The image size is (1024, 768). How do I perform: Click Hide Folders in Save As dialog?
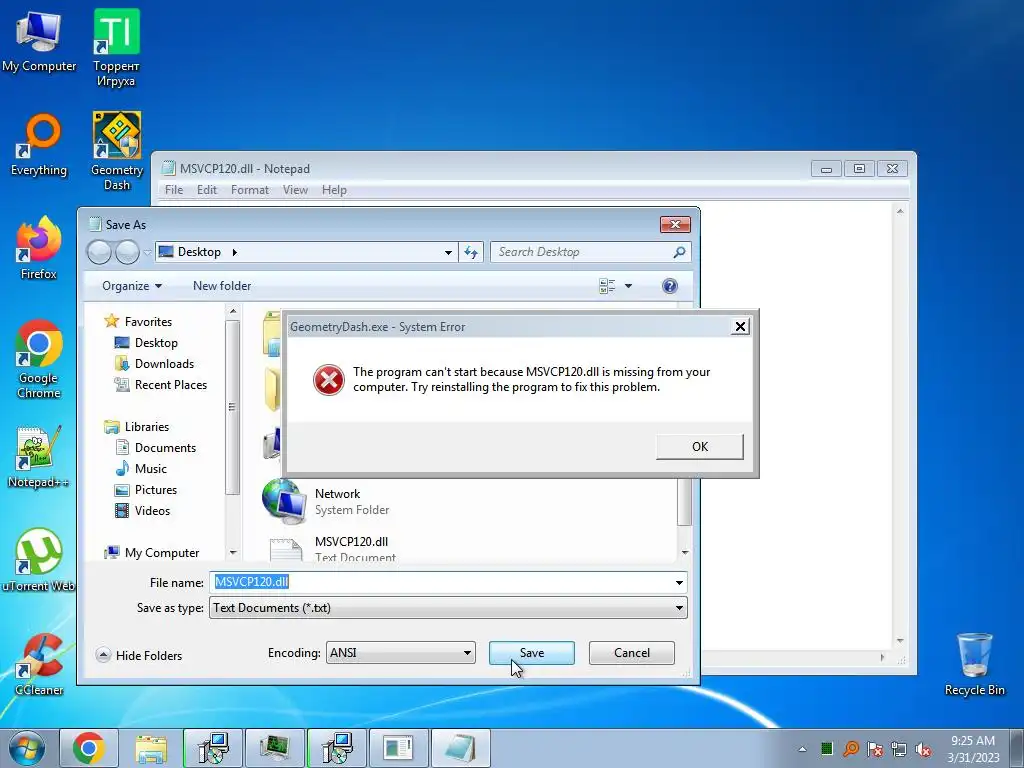tap(139, 655)
